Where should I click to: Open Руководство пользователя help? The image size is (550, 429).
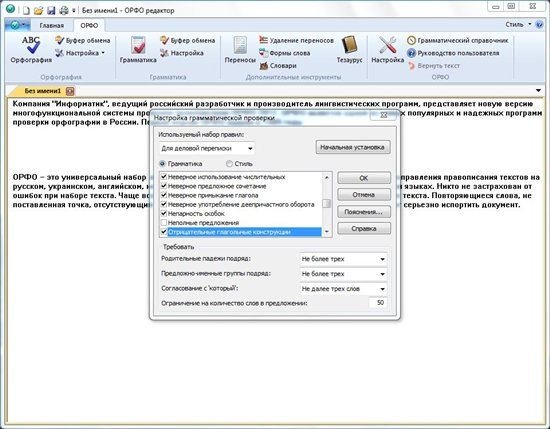(453, 53)
